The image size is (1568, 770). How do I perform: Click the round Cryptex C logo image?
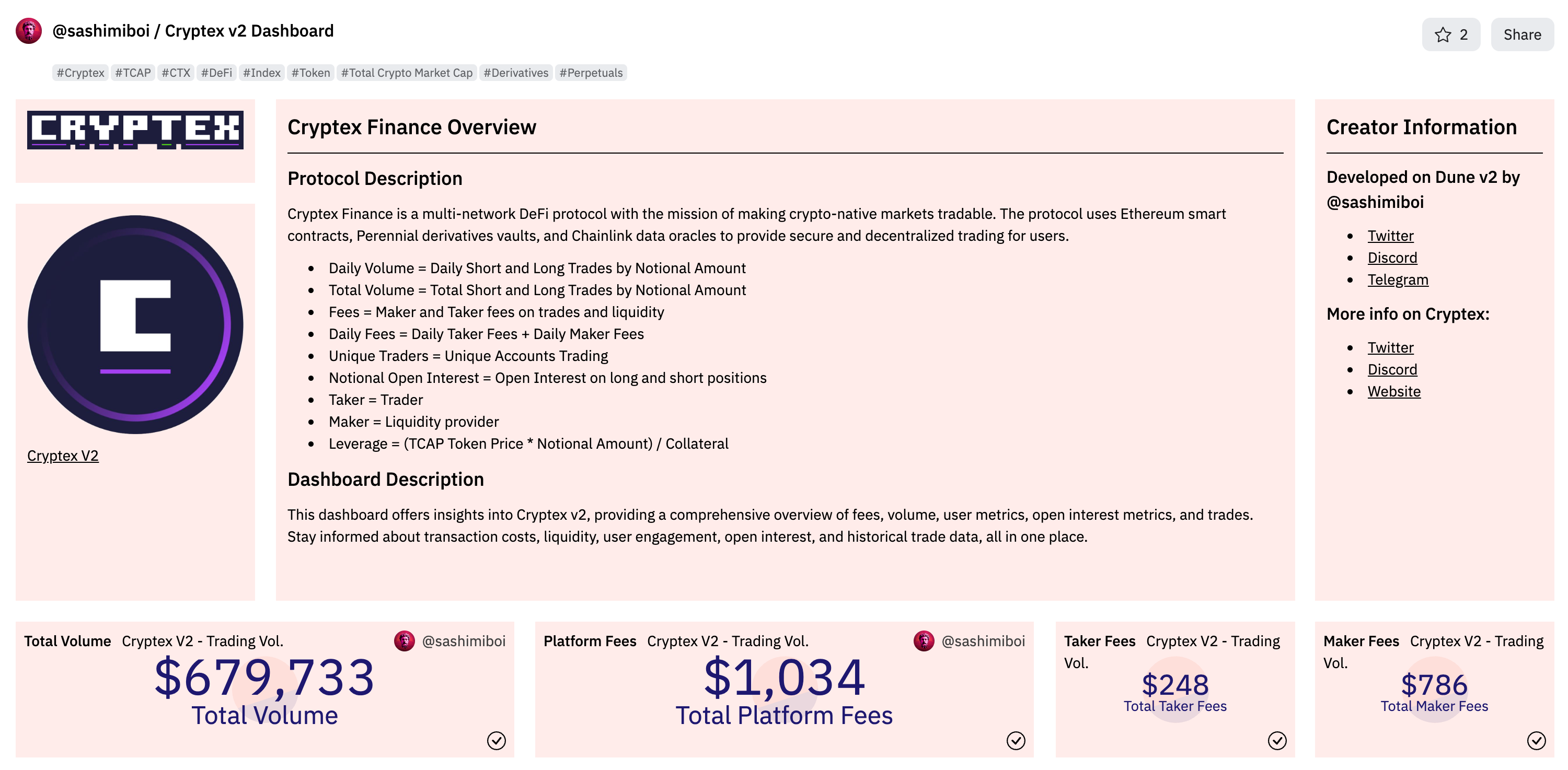click(x=135, y=324)
